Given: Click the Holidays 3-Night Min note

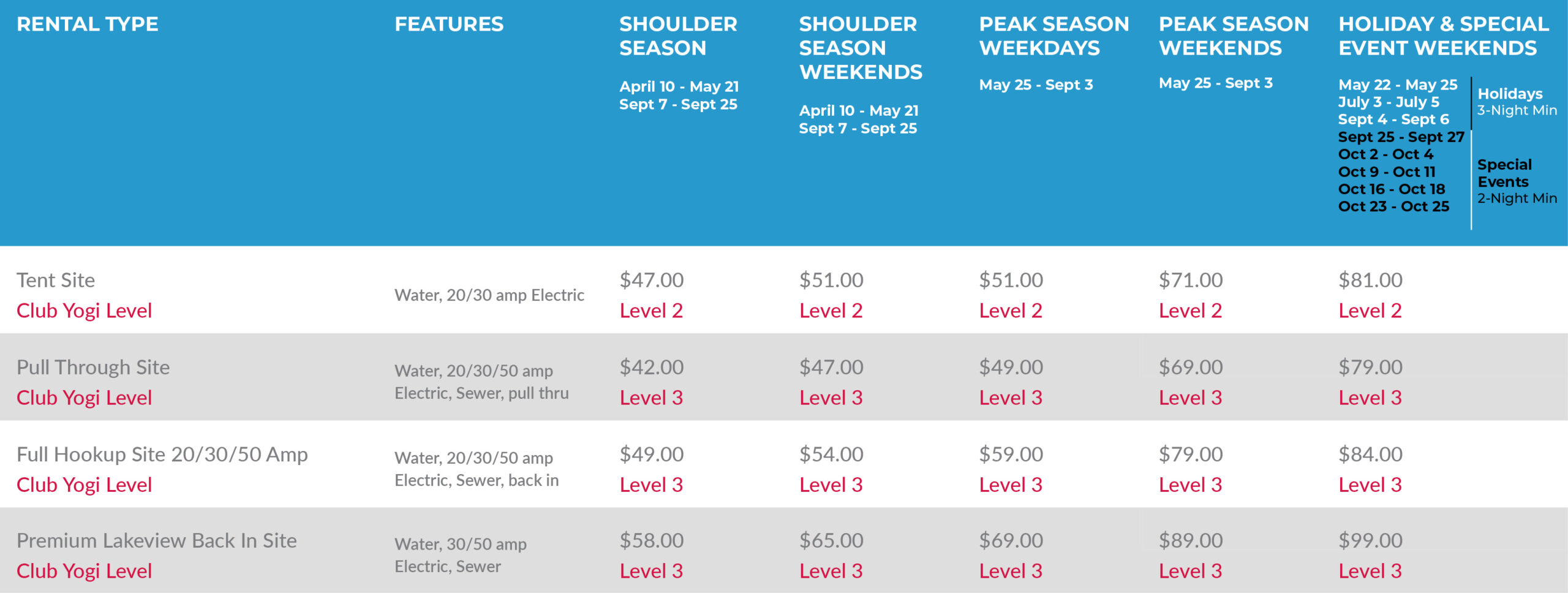Looking at the screenshot, I should pos(1517,102).
